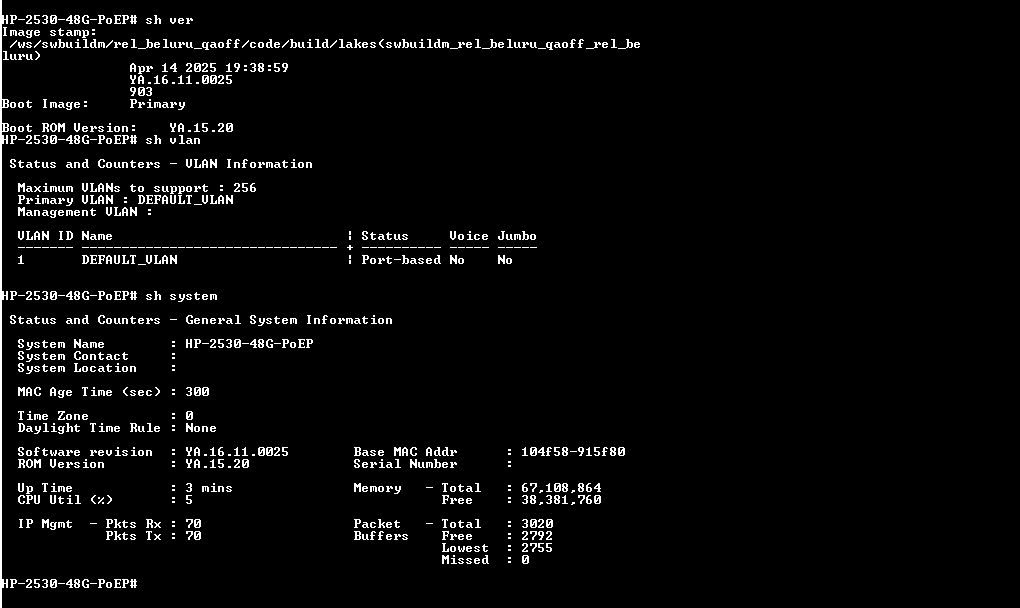
Task: Click the 'Serial Number' label
Action: click(405, 464)
